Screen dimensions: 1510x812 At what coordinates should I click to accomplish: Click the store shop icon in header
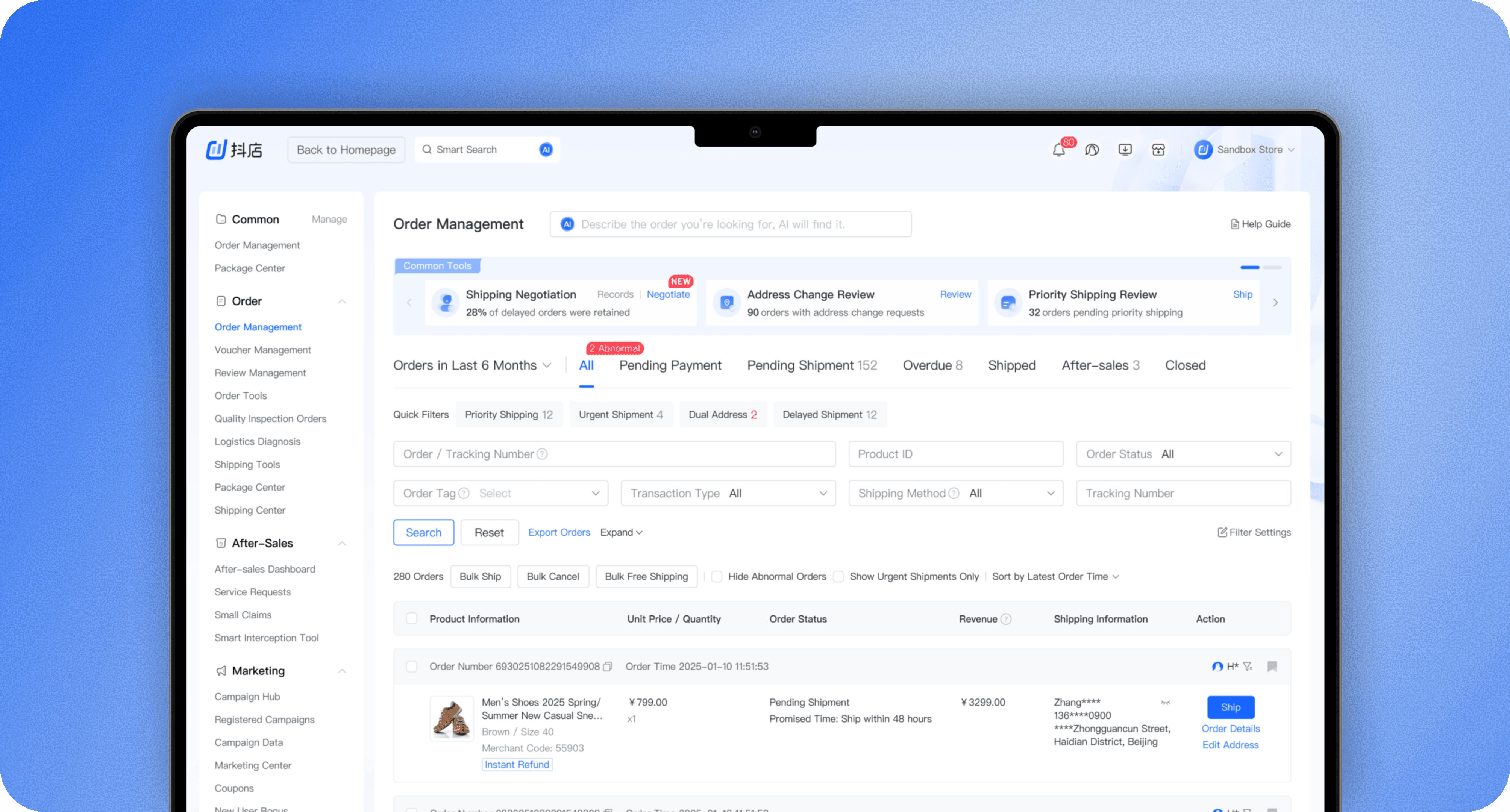(1158, 150)
